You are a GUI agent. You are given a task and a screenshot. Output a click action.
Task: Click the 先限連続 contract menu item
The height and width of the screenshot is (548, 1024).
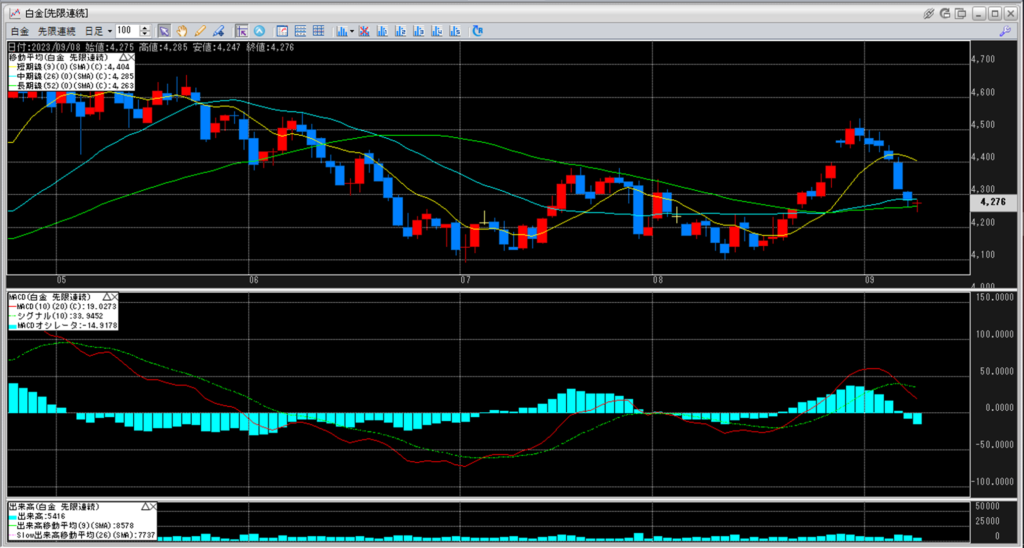[57, 31]
